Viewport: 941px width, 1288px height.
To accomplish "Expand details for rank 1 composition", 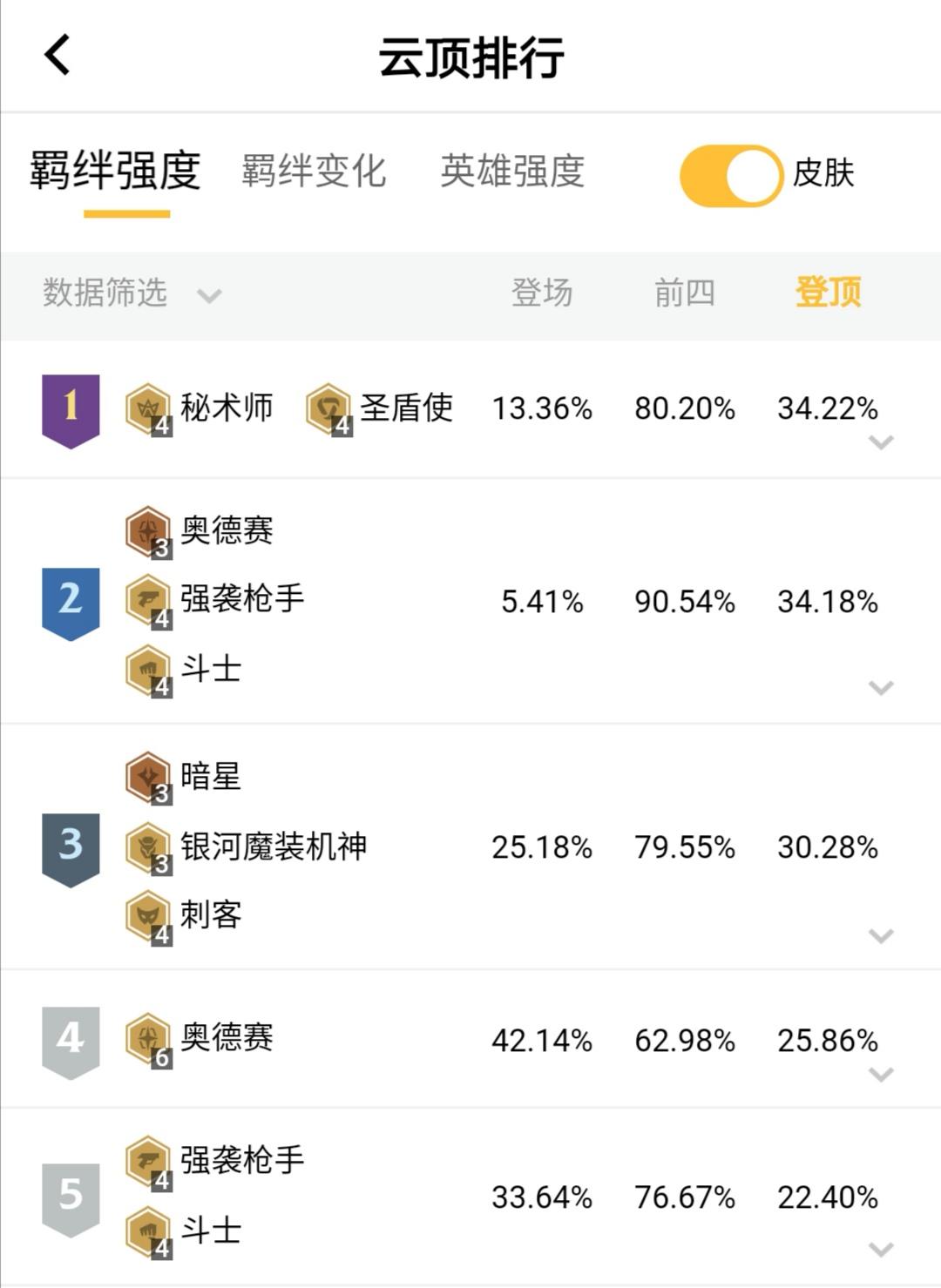I will (x=881, y=442).
